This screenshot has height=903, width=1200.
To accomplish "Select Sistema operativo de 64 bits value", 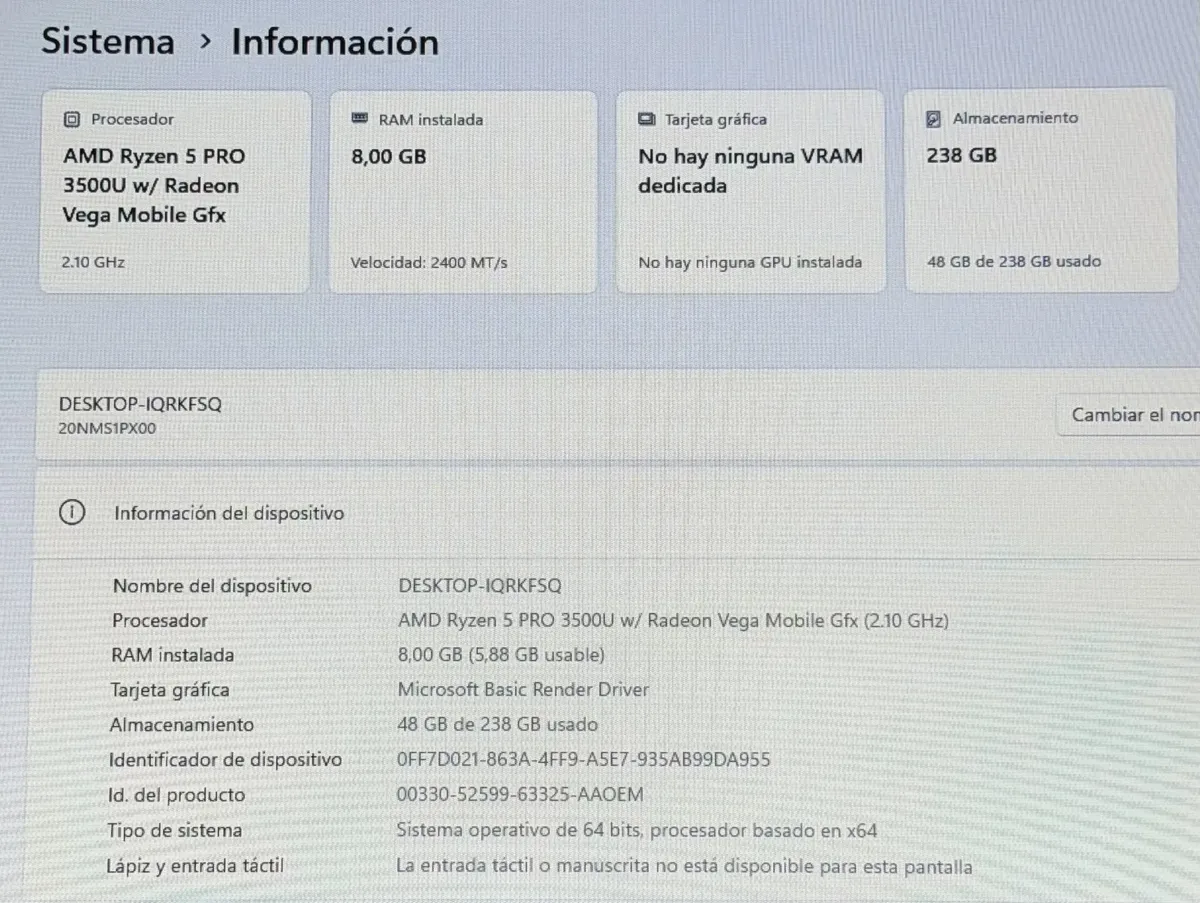I will (x=637, y=830).
